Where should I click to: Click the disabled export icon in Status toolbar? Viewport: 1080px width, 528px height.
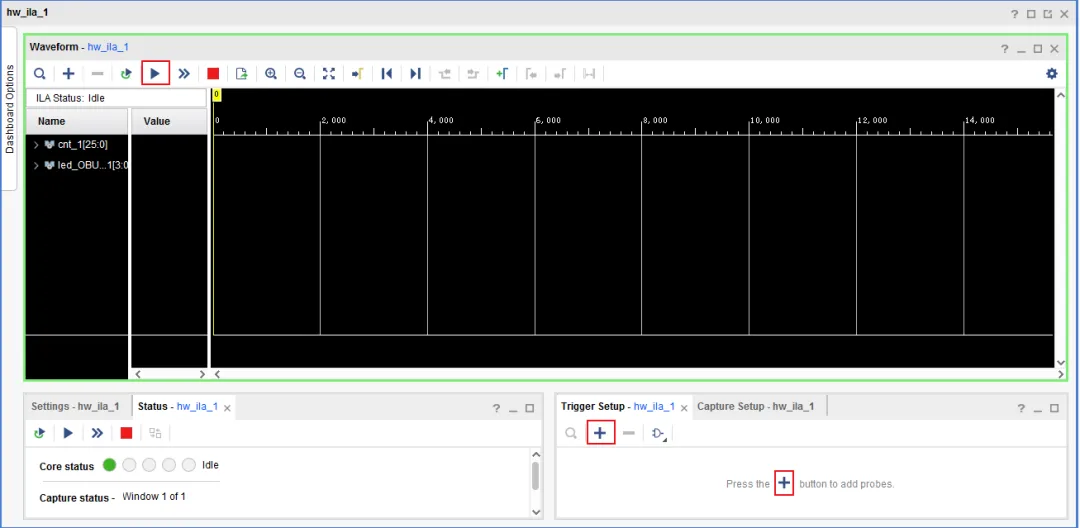[x=155, y=433]
